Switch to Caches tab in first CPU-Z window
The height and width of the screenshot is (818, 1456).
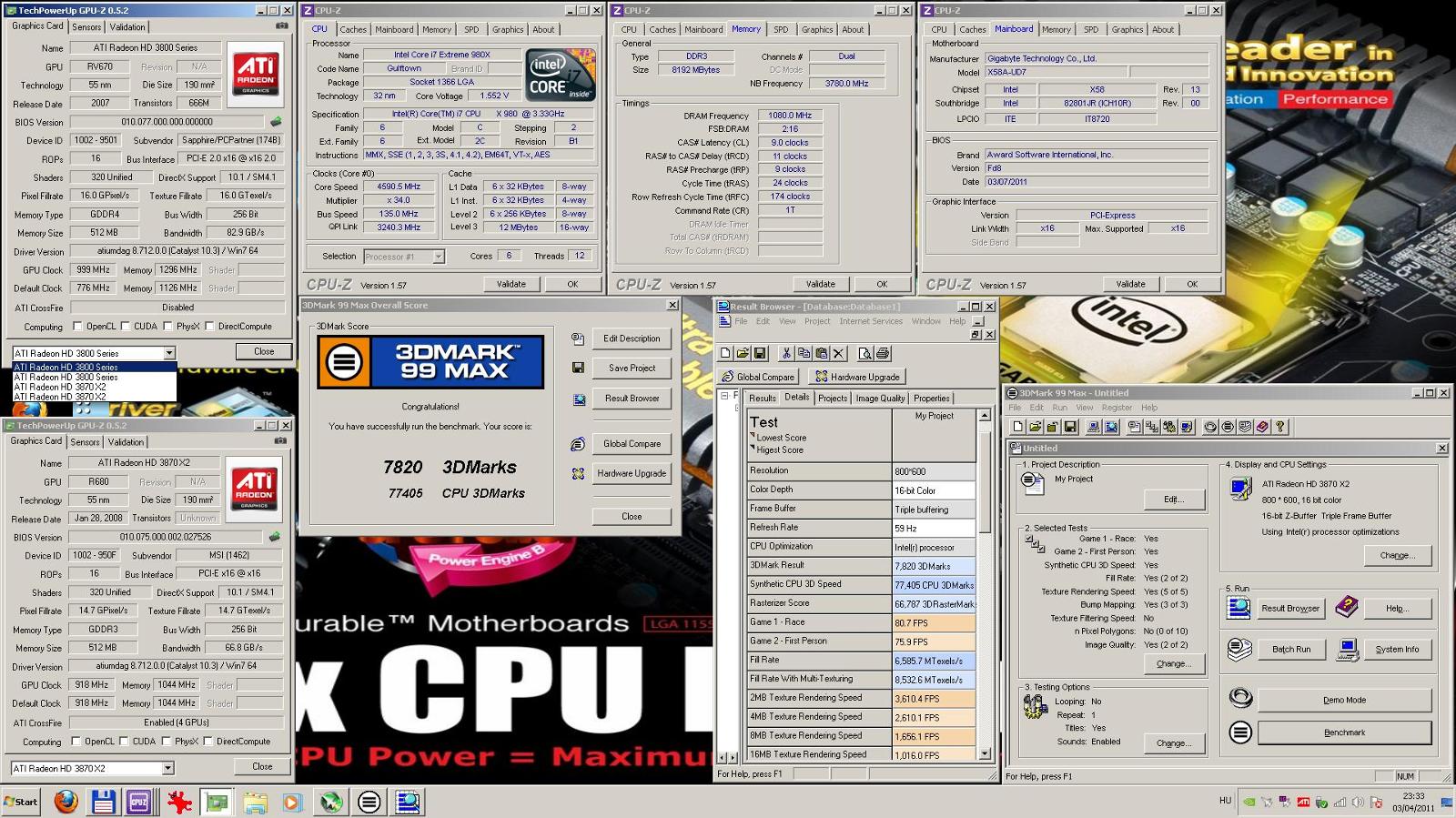[353, 29]
